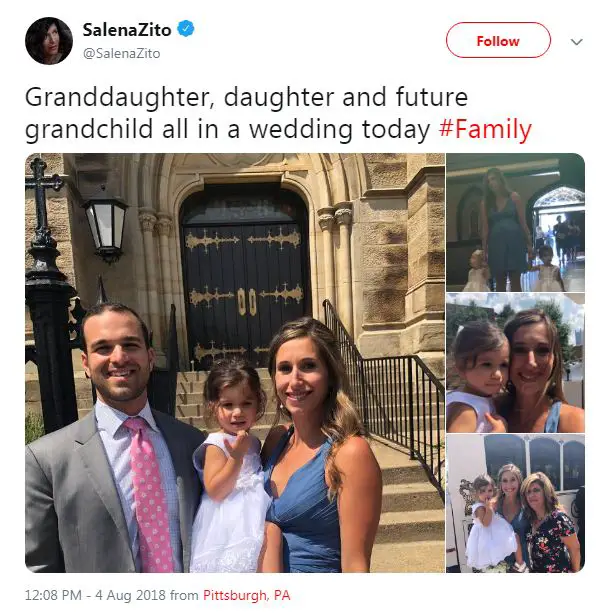The height and width of the screenshot is (613, 611).
Task: Open the #Family hashtag
Action: 485,129
